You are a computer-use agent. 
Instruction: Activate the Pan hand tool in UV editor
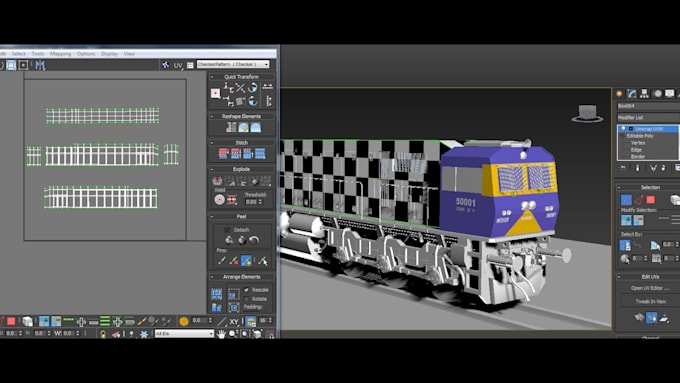(222, 334)
